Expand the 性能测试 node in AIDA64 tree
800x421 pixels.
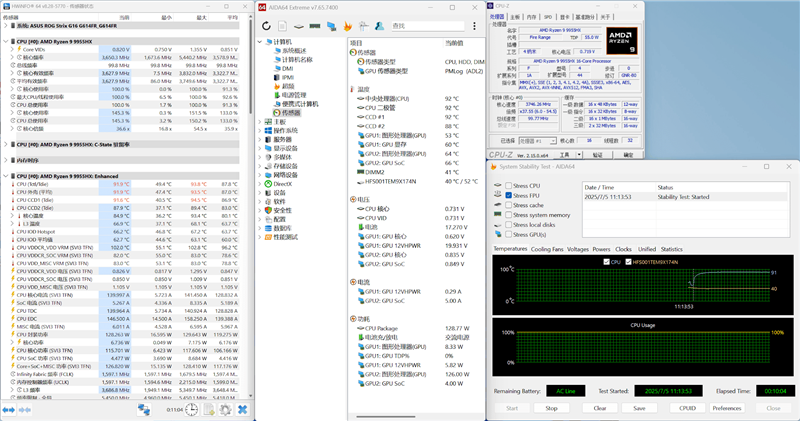[x=260, y=237]
